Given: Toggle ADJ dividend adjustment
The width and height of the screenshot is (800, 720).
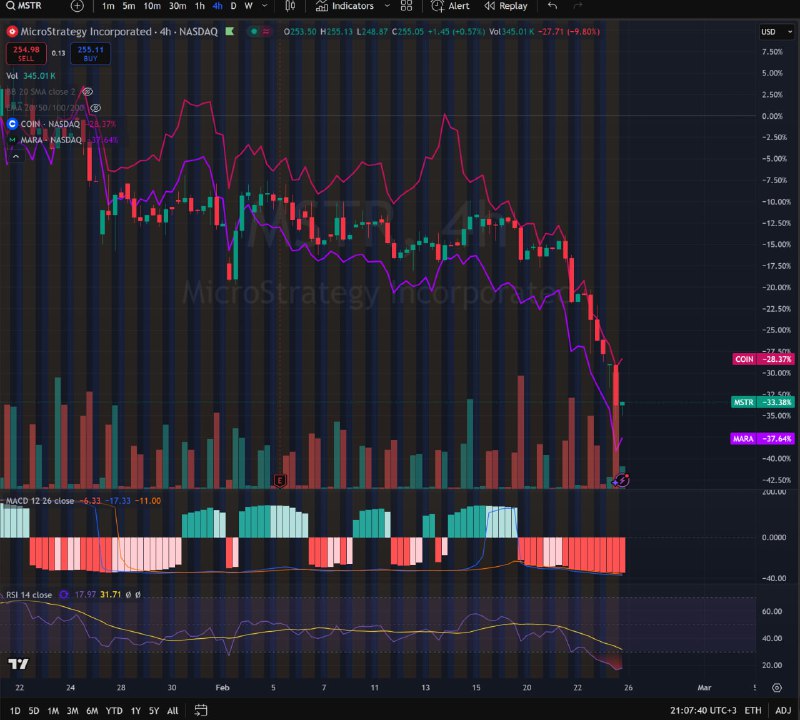Looking at the screenshot, I should 783,711.
